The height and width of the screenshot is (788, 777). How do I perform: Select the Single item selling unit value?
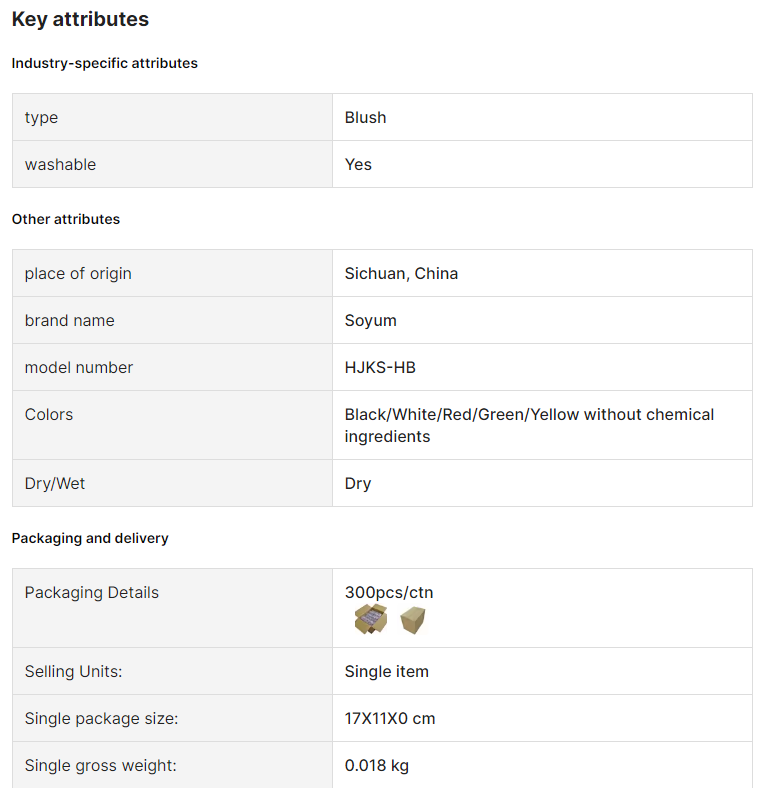coord(386,671)
